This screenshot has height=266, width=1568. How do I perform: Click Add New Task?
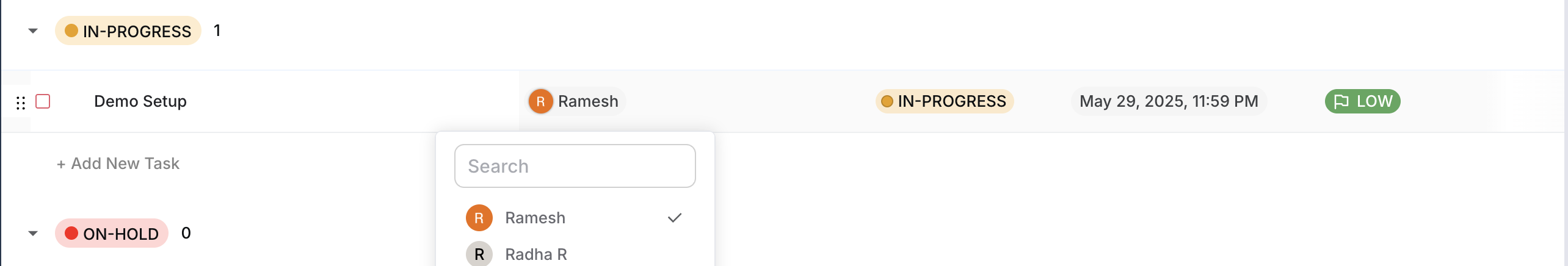(118, 164)
